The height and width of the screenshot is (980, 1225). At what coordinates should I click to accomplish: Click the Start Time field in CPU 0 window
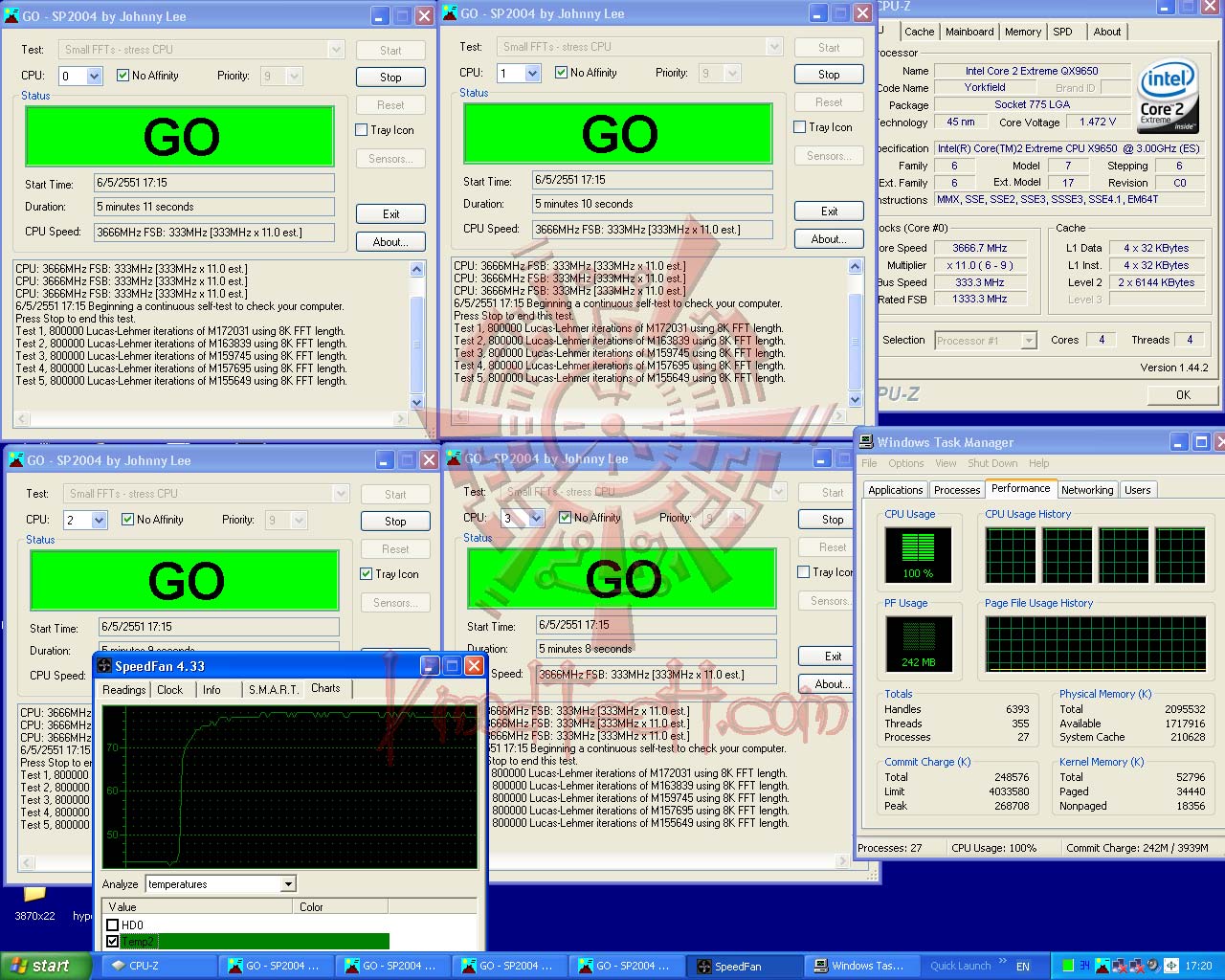[214, 182]
